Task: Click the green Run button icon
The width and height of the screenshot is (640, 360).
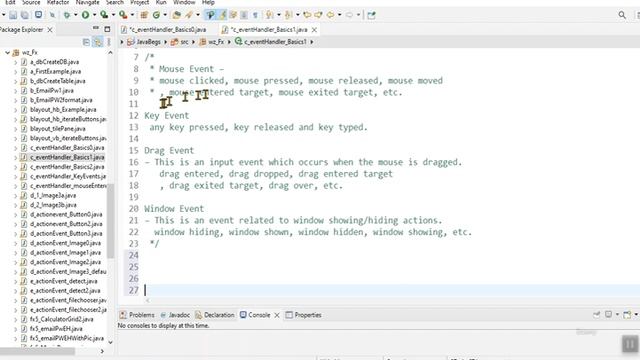Action: pos(85,15)
